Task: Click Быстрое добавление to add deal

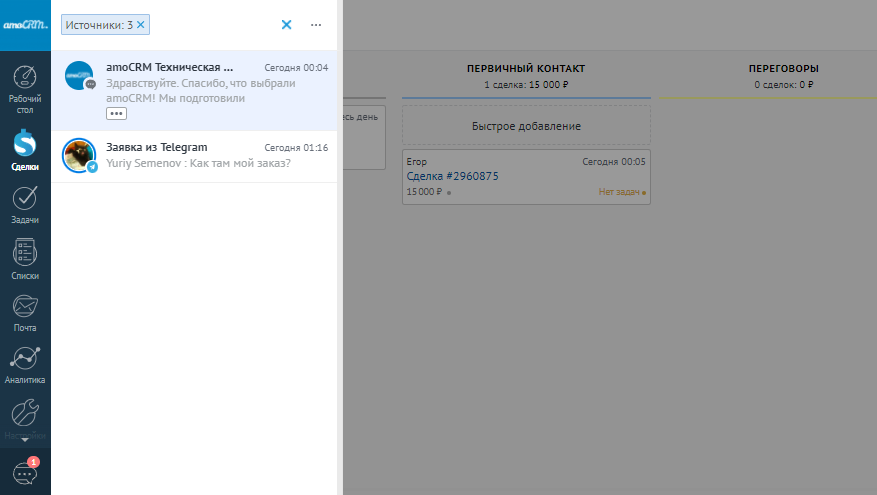Action: (526, 127)
